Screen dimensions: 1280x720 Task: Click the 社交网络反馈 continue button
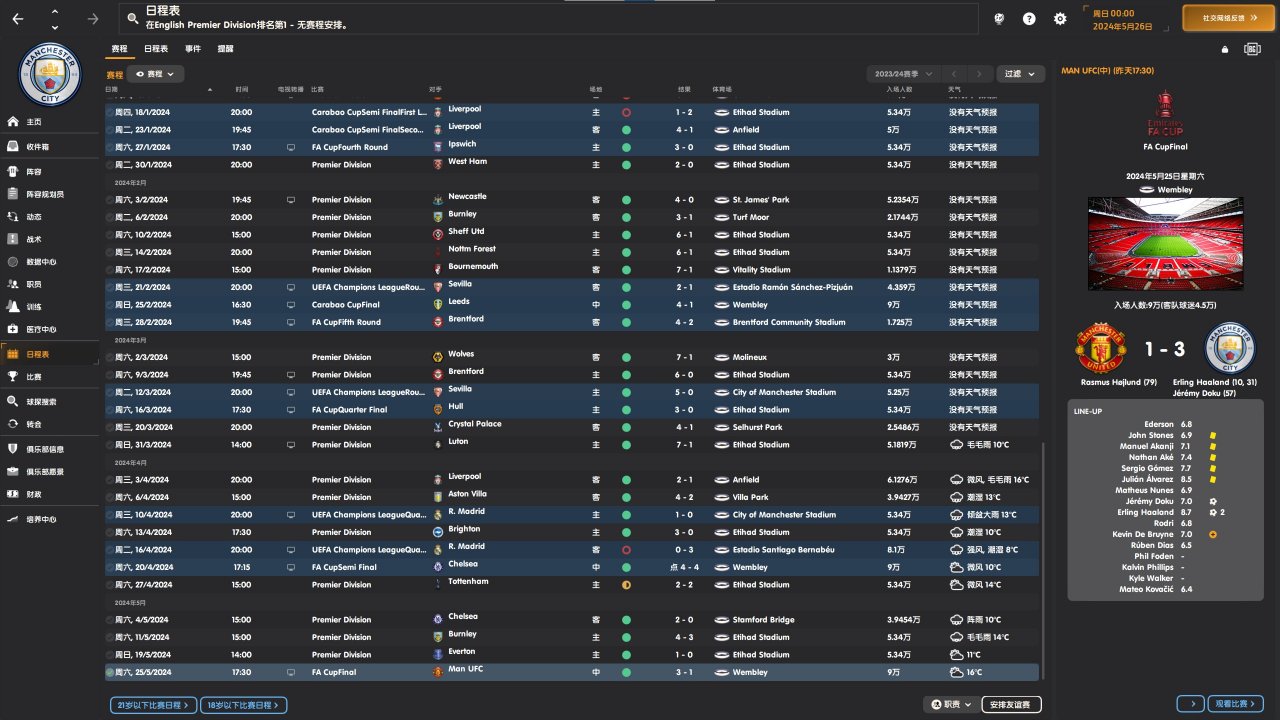coord(1228,18)
